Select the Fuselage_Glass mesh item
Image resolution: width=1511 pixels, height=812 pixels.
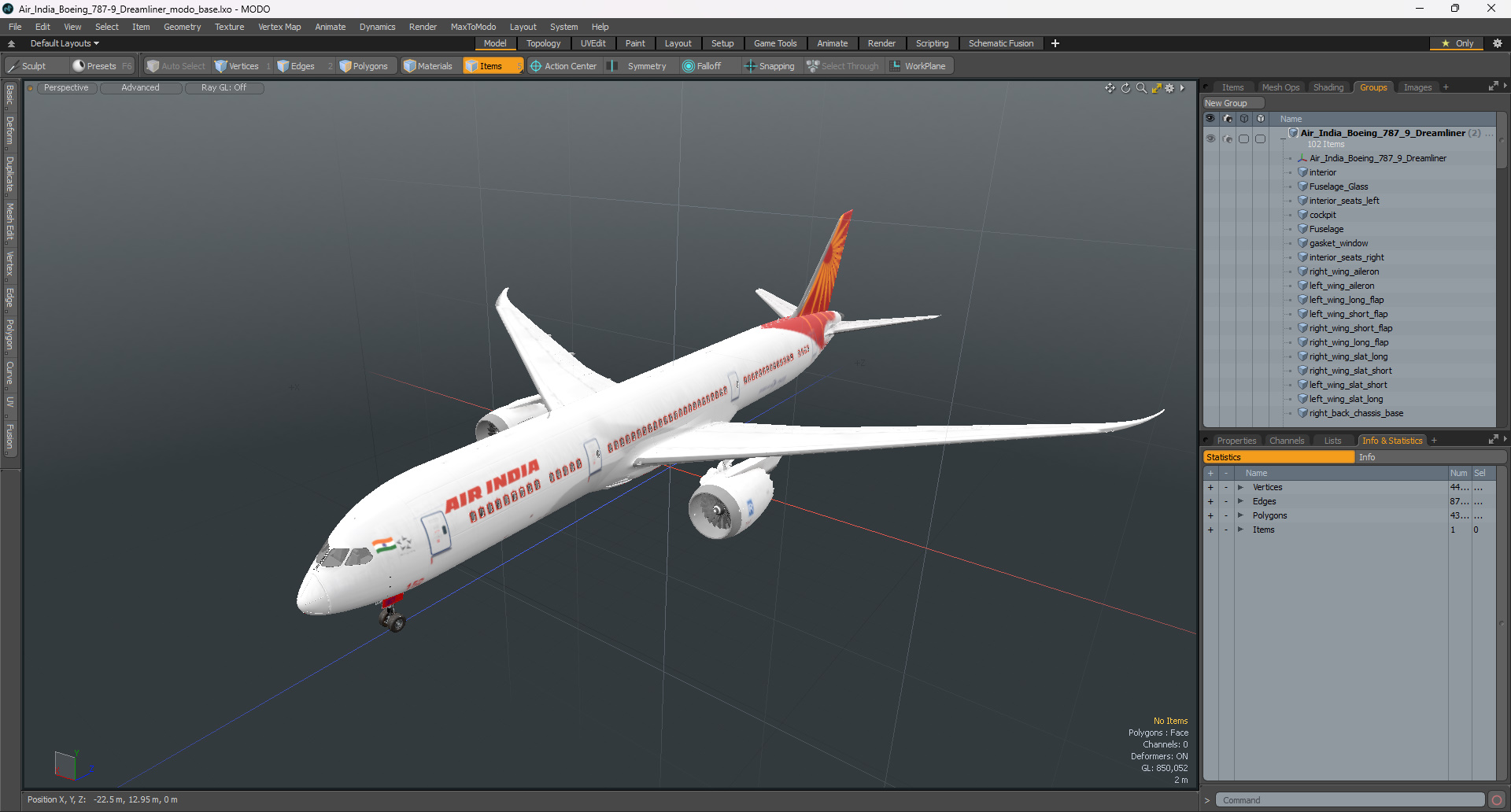[x=1339, y=186]
